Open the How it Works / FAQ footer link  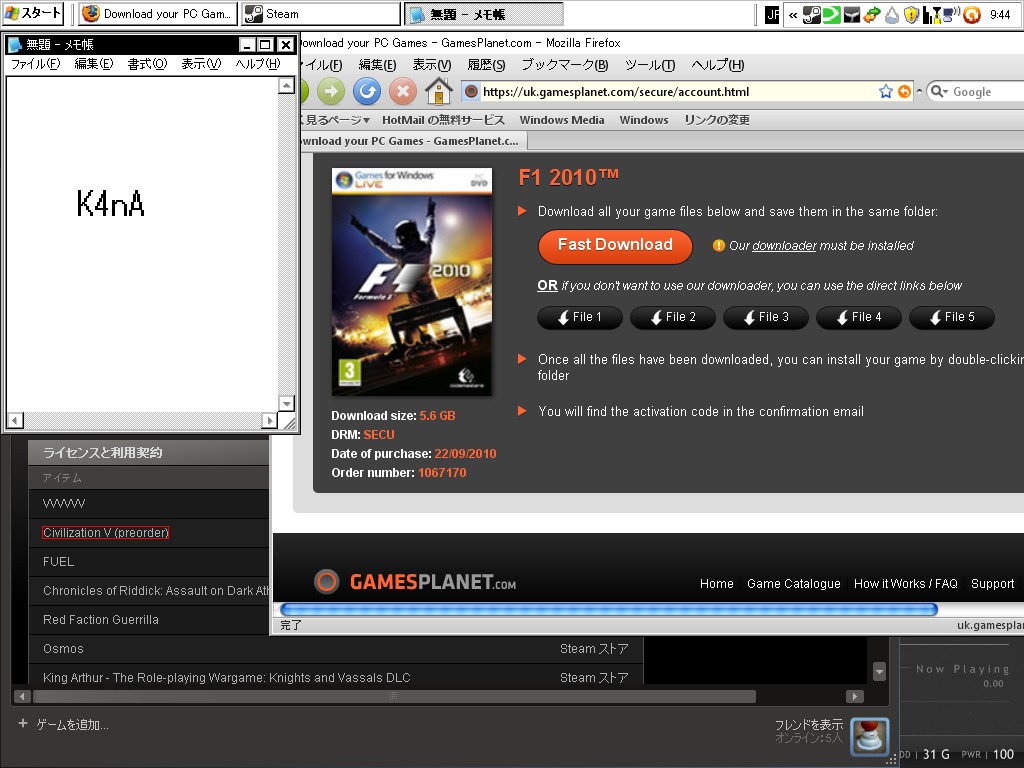point(905,584)
